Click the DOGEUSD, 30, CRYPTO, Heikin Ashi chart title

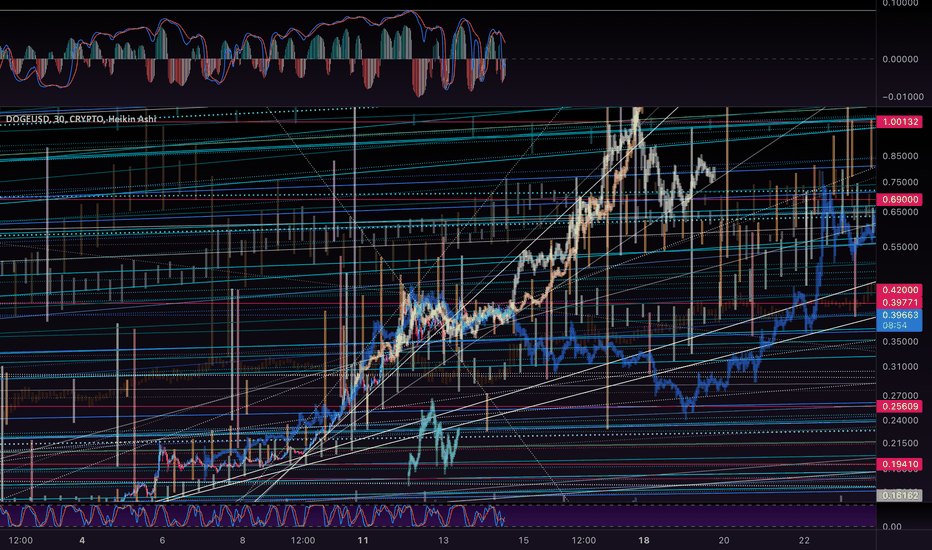coord(81,119)
